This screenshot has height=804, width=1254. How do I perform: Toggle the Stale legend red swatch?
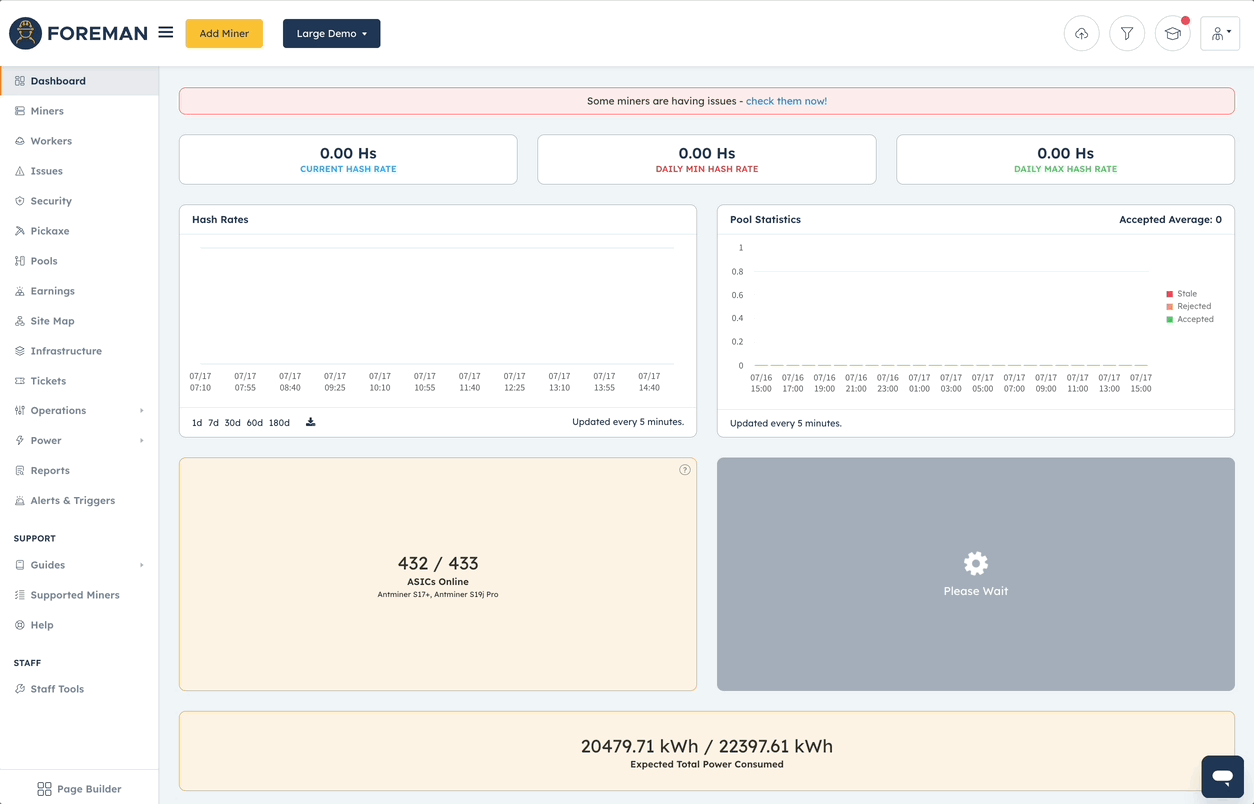click(1170, 294)
